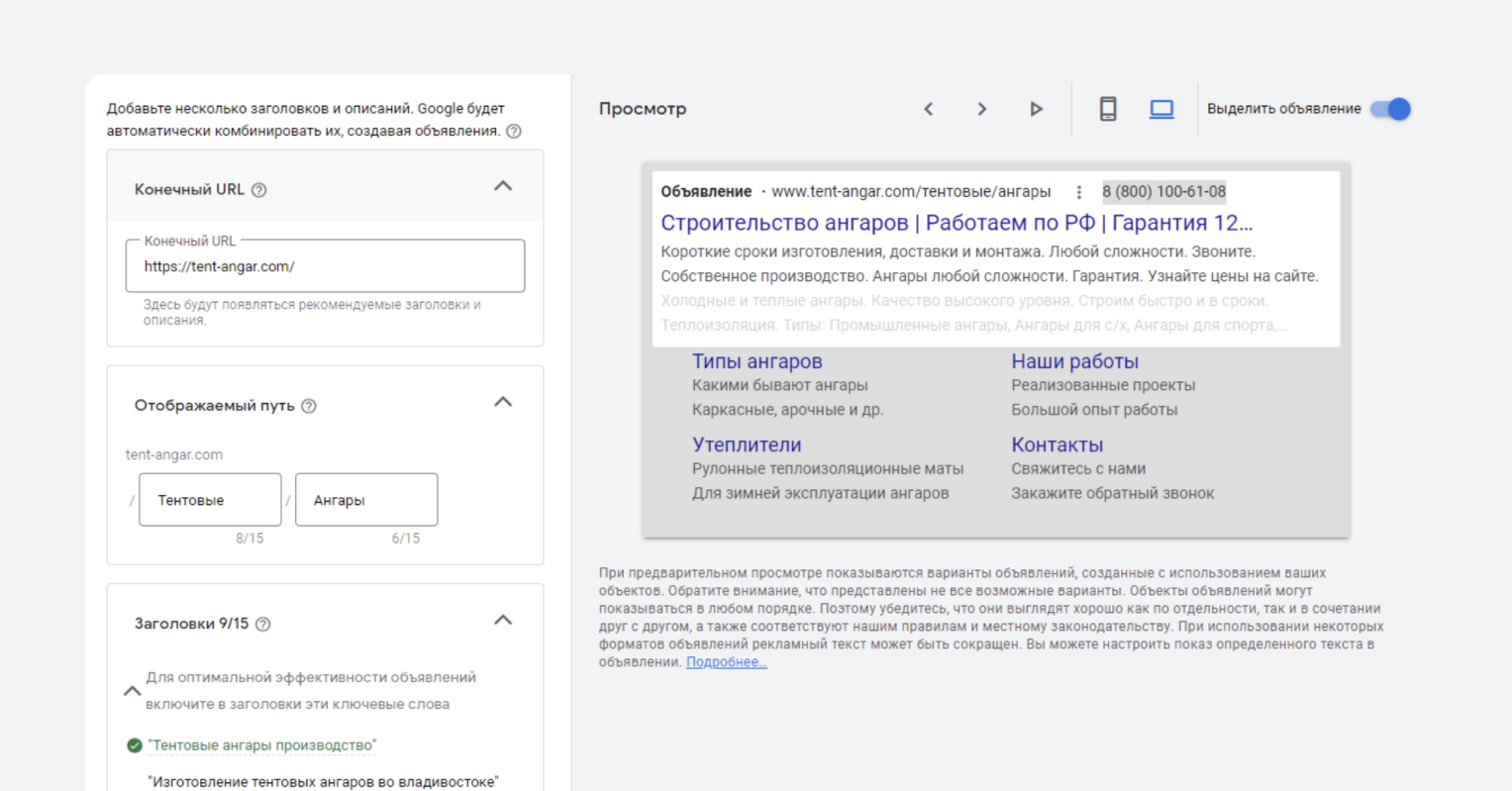The height and width of the screenshot is (791, 1512).
Task: Switch to desktop laptop preview
Action: (x=1161, y=109)
